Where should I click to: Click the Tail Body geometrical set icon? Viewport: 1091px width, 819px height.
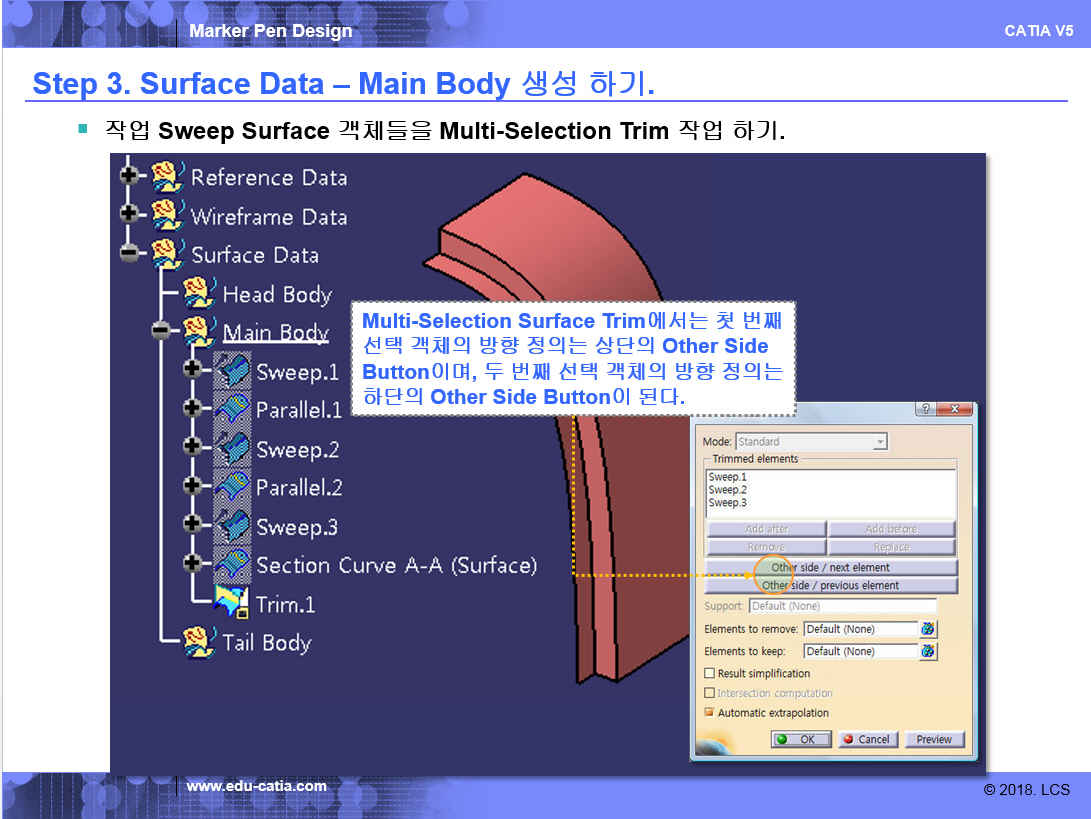click(199, 642)
